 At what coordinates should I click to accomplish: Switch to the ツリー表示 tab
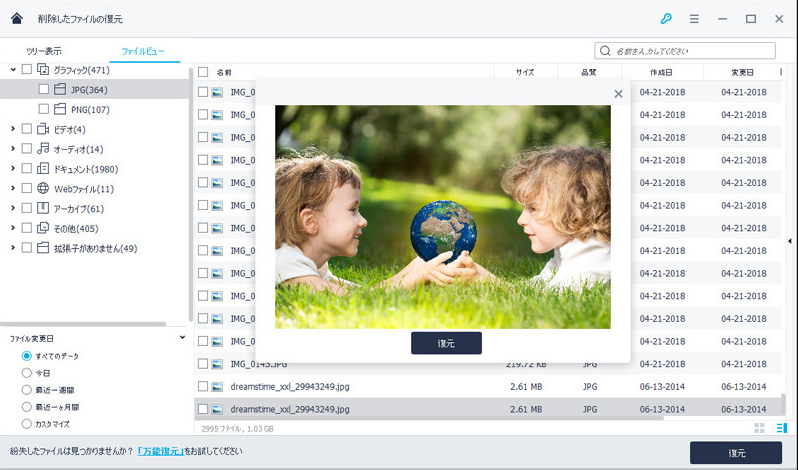(x=44, y=51)
